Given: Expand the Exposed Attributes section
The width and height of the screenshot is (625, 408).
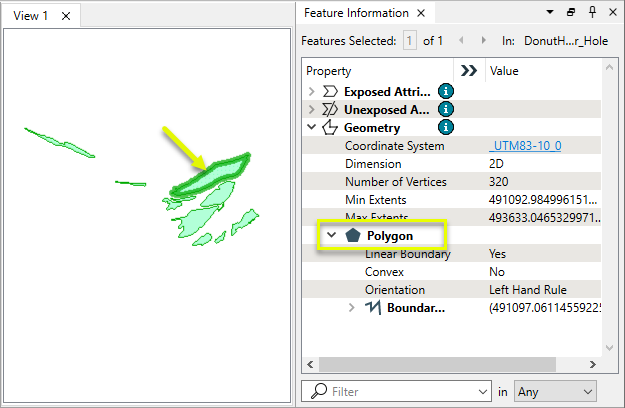Looking at the screenshot, I should [310, 91].
